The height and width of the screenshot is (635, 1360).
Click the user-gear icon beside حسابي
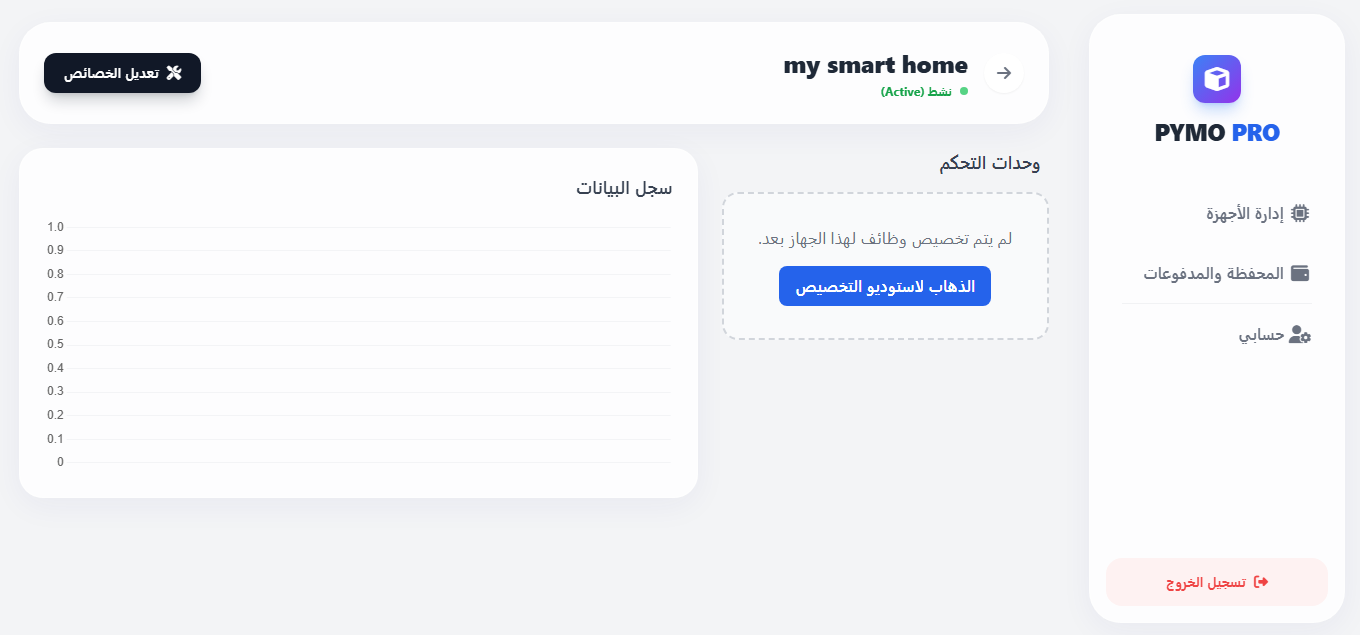pos(1300,335)
